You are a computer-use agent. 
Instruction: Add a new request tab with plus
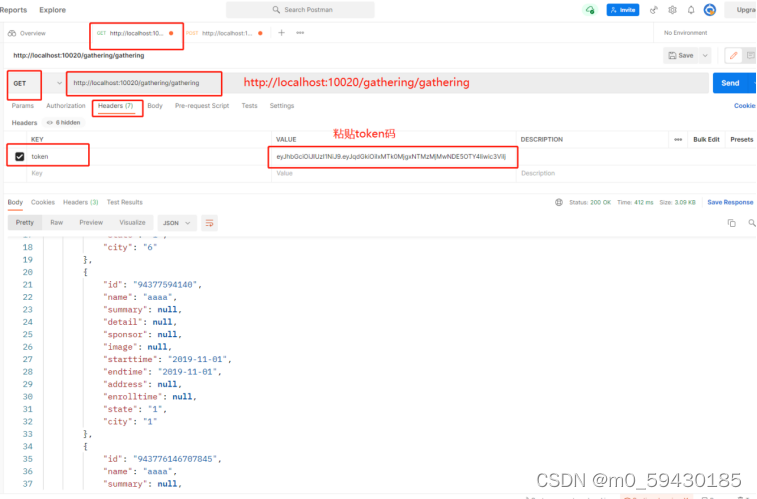(281, 33)
